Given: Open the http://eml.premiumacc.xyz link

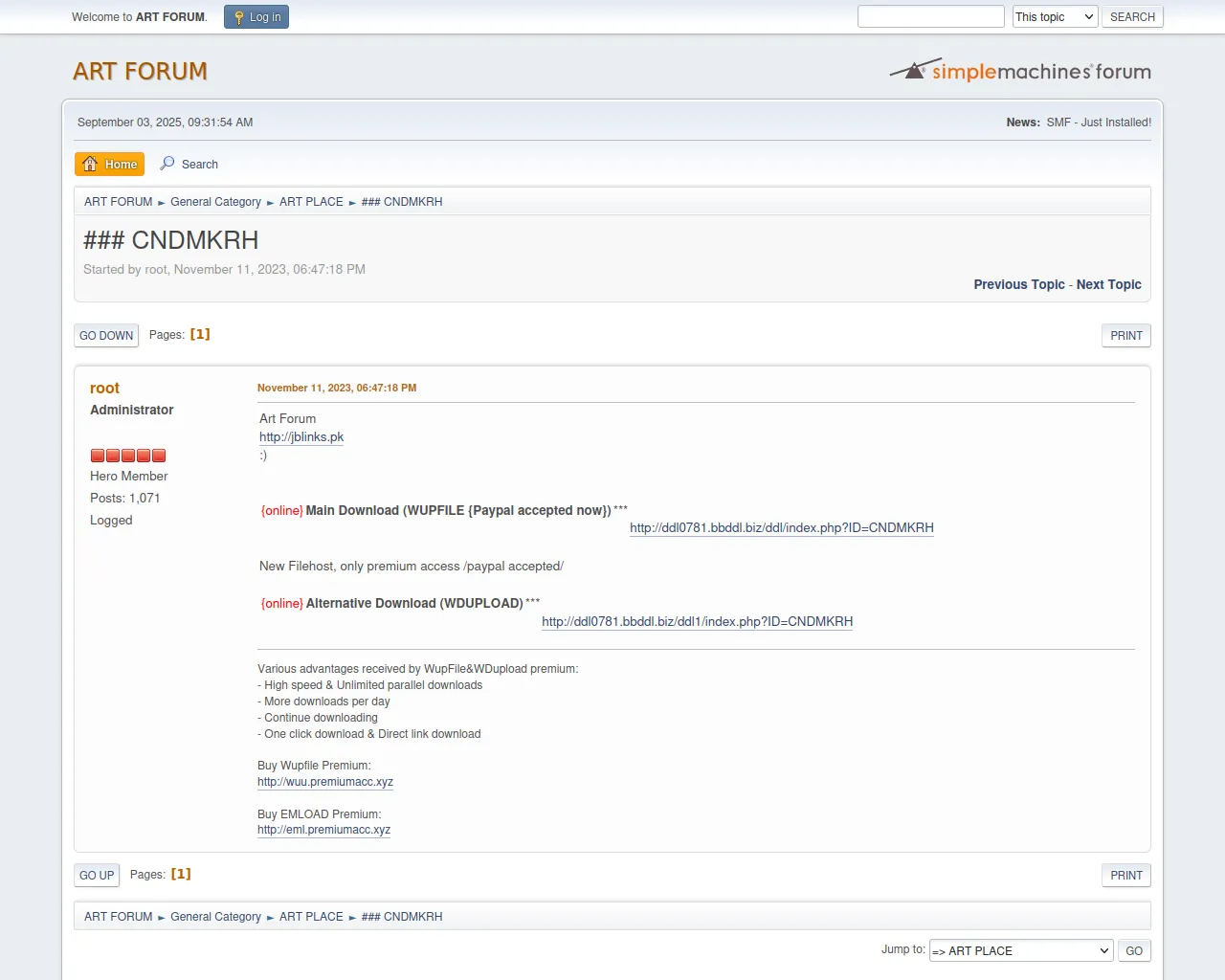Looking at the screenshot, I should [x=323, y=830].
